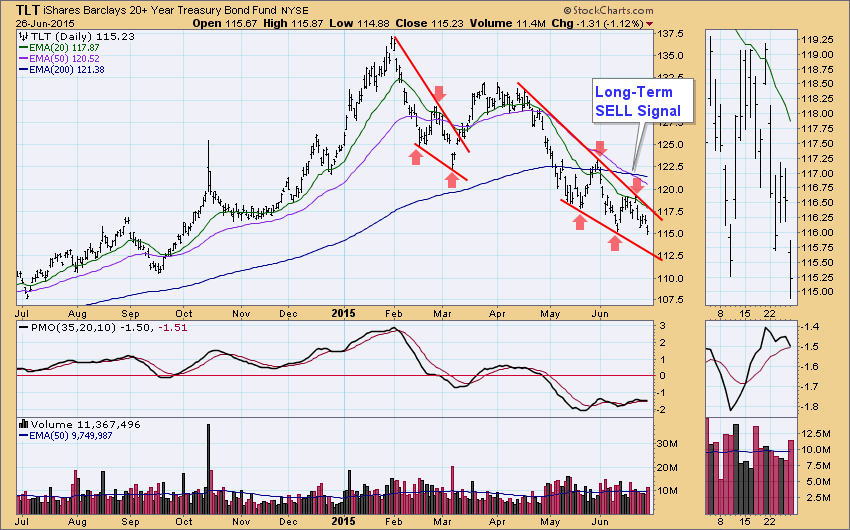Click the black line swatch before PMO(35,20,10)
850x530 pixels.
[23, 327]
